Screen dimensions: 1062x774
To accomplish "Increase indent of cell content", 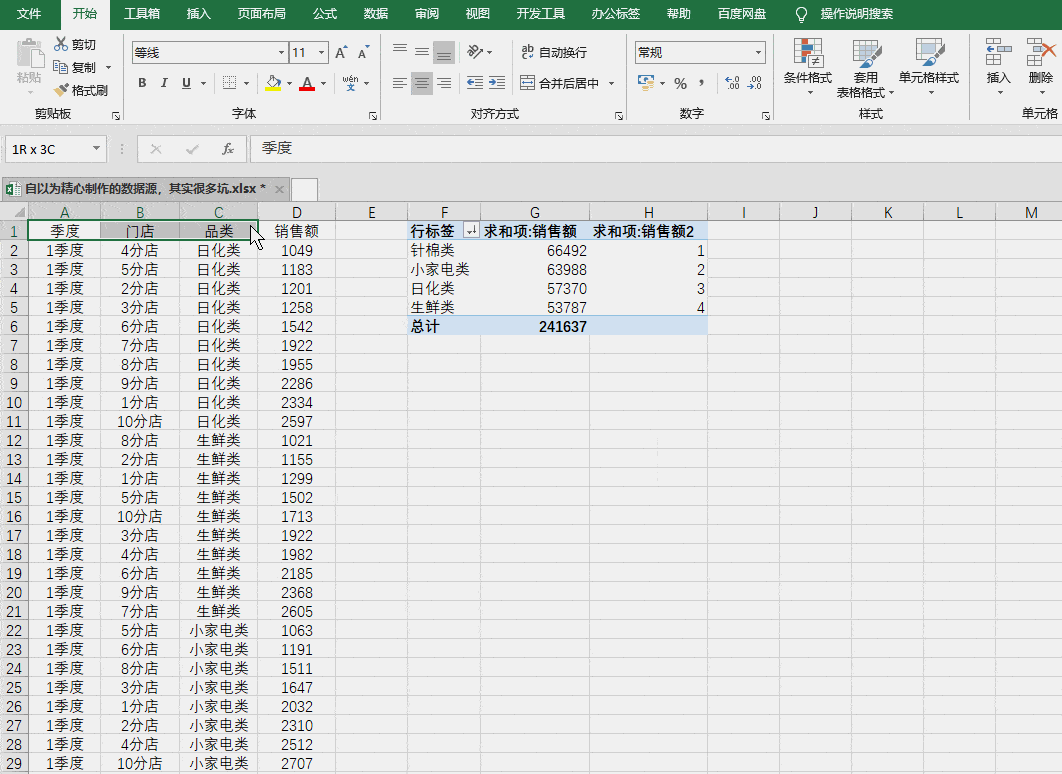I will pyautogui.click(x=496, y=83).
